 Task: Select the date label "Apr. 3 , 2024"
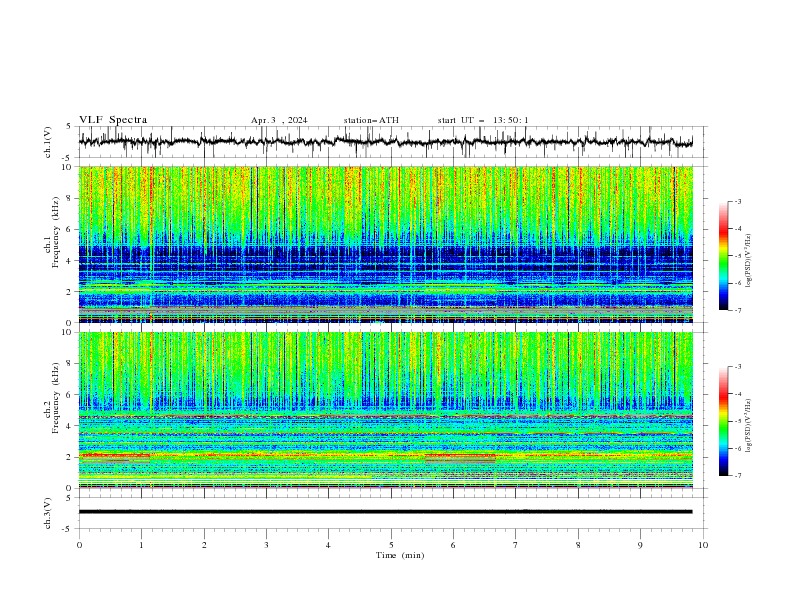(279, 120)
